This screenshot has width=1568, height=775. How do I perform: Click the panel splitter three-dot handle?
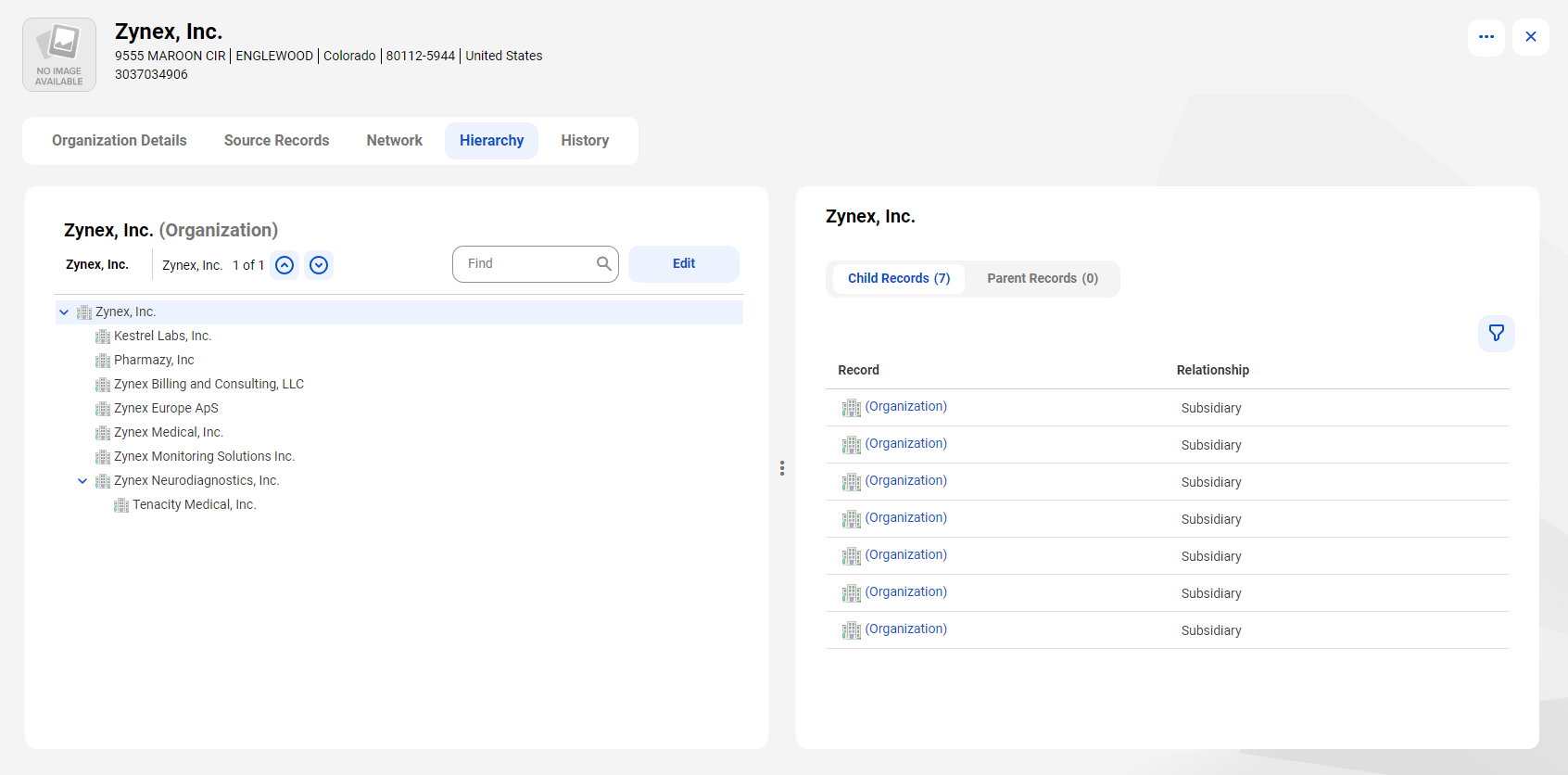[782, 468]
